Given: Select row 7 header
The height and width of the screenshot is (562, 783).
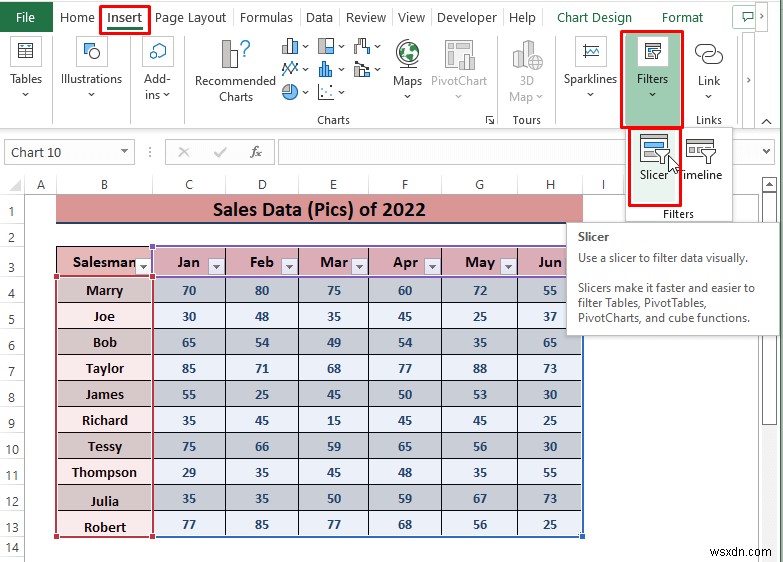Looking at the screenshot, I should [x=11, y=370].
